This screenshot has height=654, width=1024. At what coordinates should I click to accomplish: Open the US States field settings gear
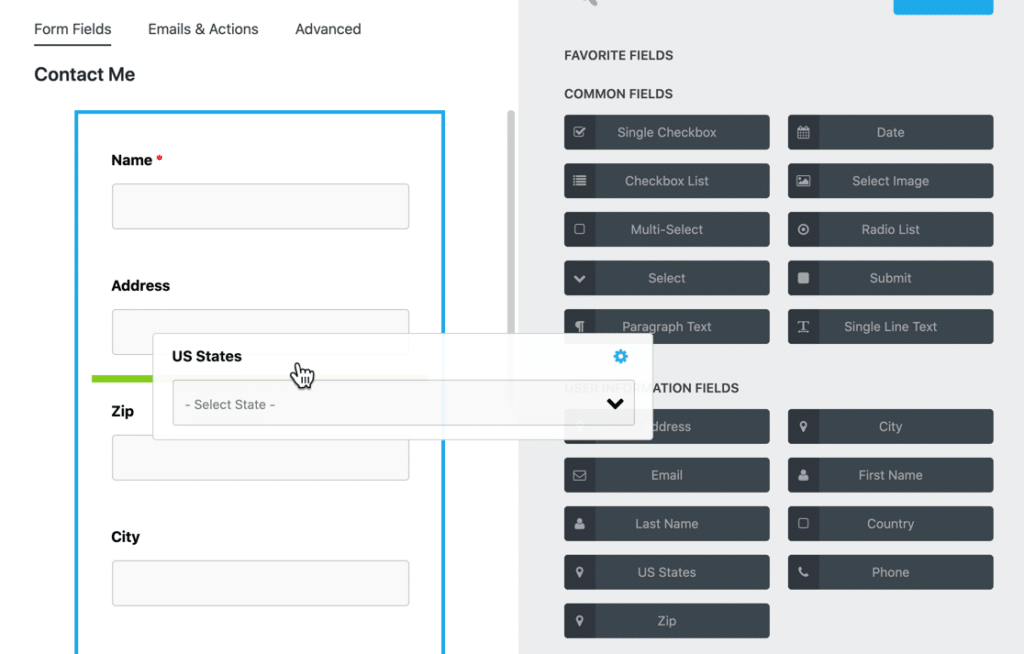(x=620, y=356)
